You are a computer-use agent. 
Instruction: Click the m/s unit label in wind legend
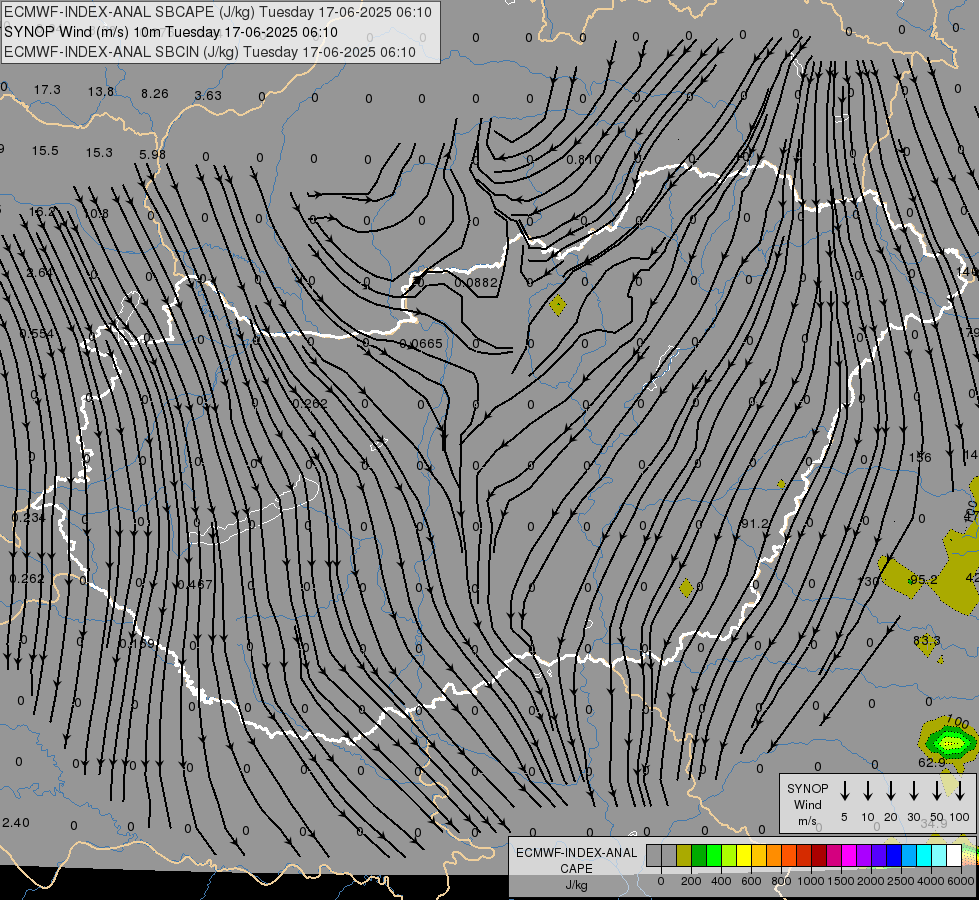click(x=807, y=821)
